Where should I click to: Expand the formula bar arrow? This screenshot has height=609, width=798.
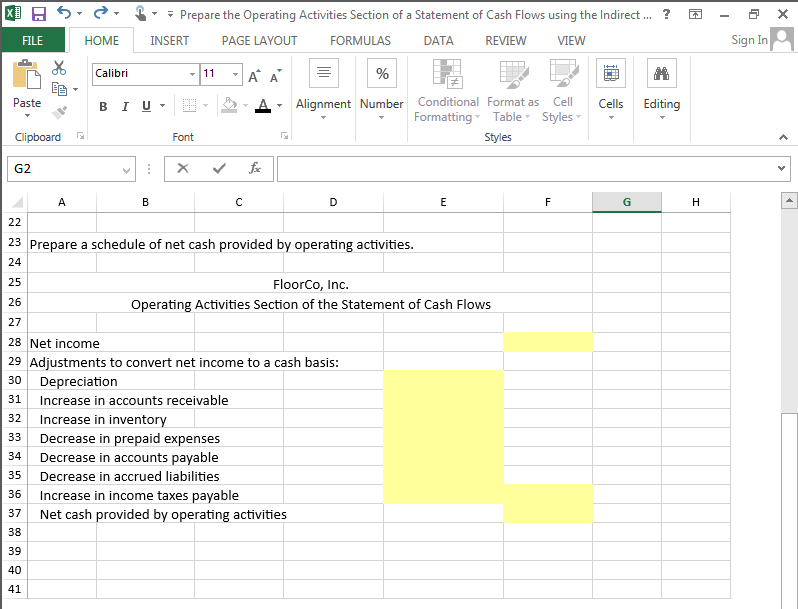[x=781, y=168]
